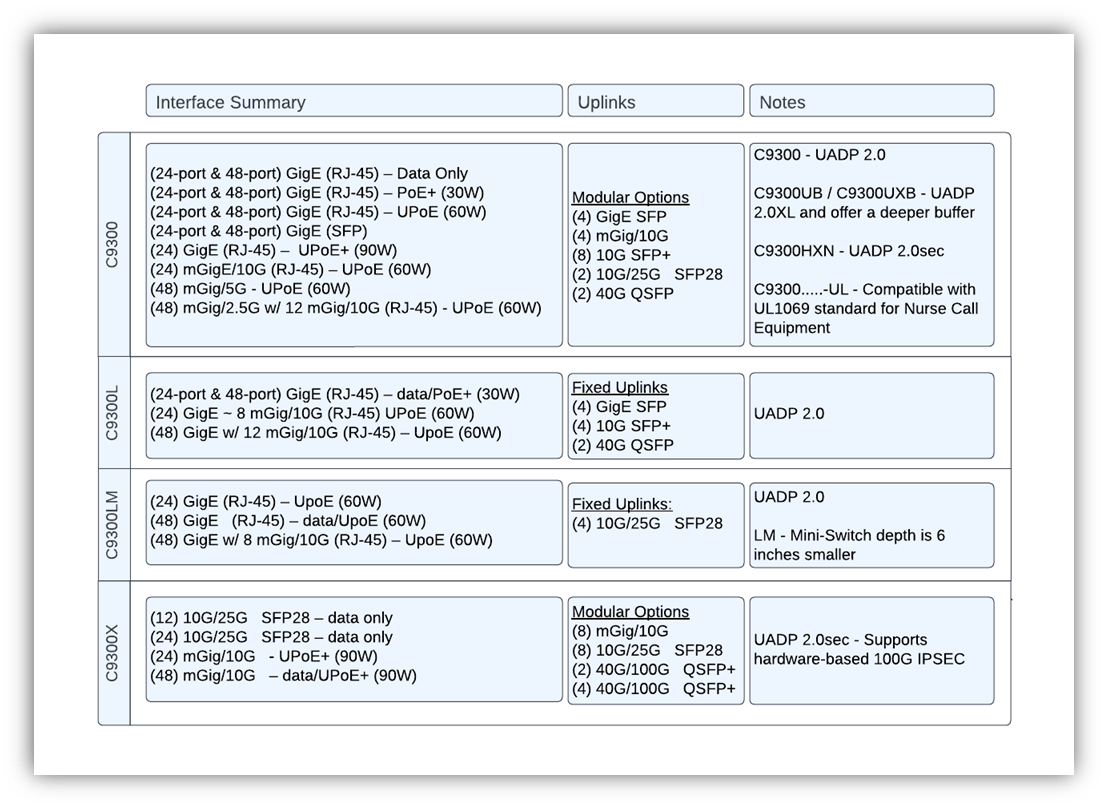This screenshot has width=1108, height=809.
Task: Select the Interface Summary column header
Action: click(355, 100)
